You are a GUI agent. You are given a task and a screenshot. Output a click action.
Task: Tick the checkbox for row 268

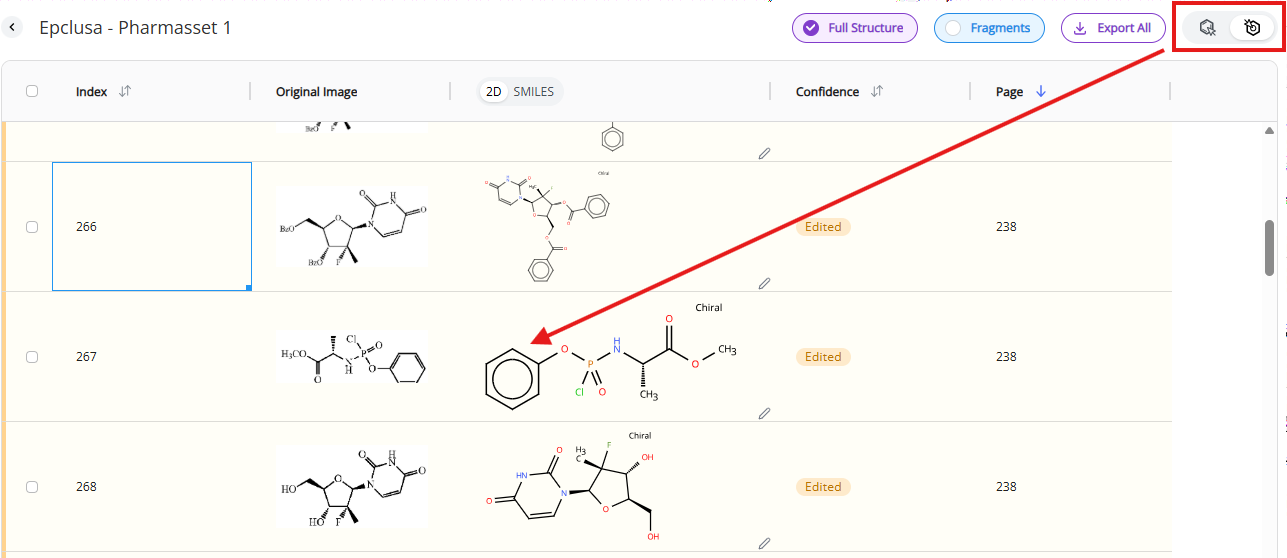point(32,487)
